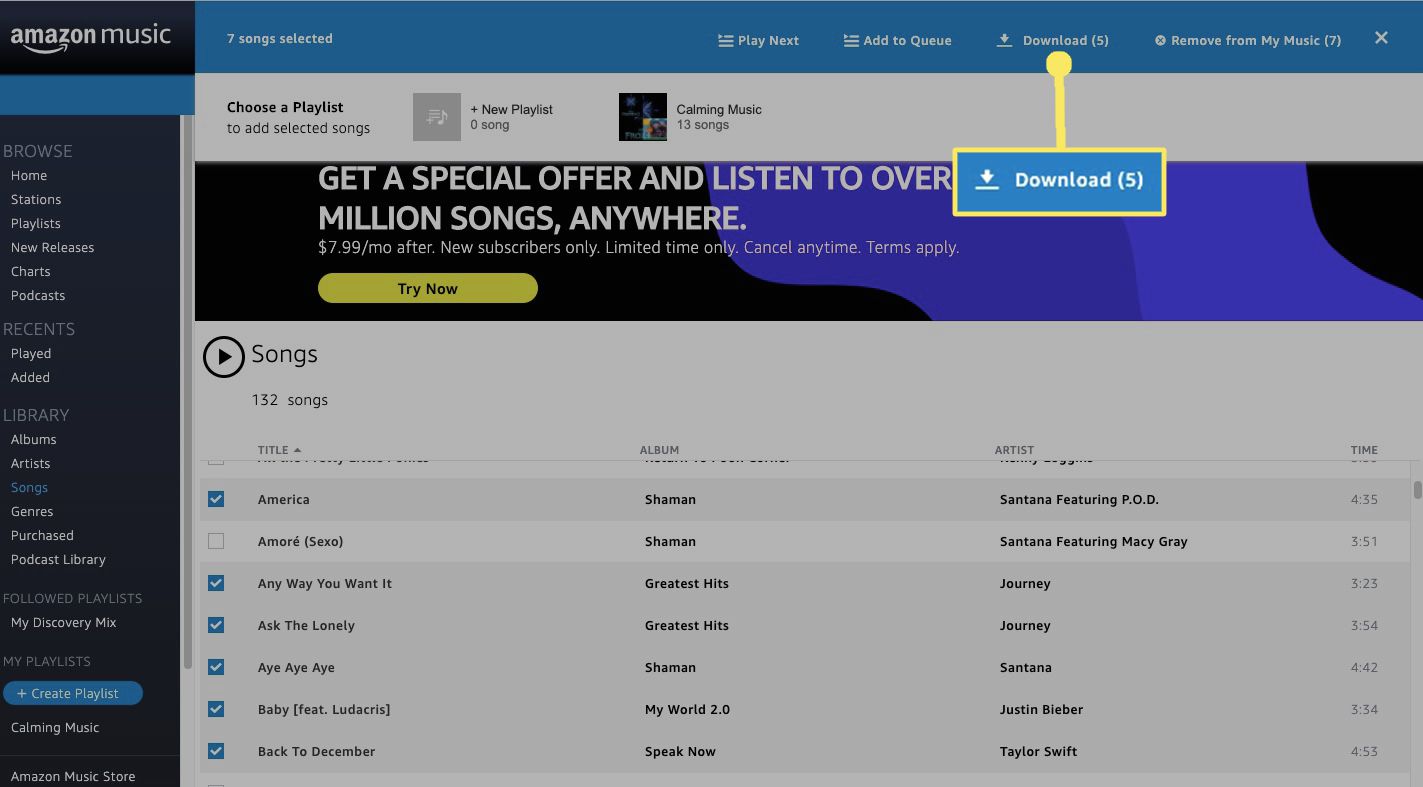Click the song title America

284,499
